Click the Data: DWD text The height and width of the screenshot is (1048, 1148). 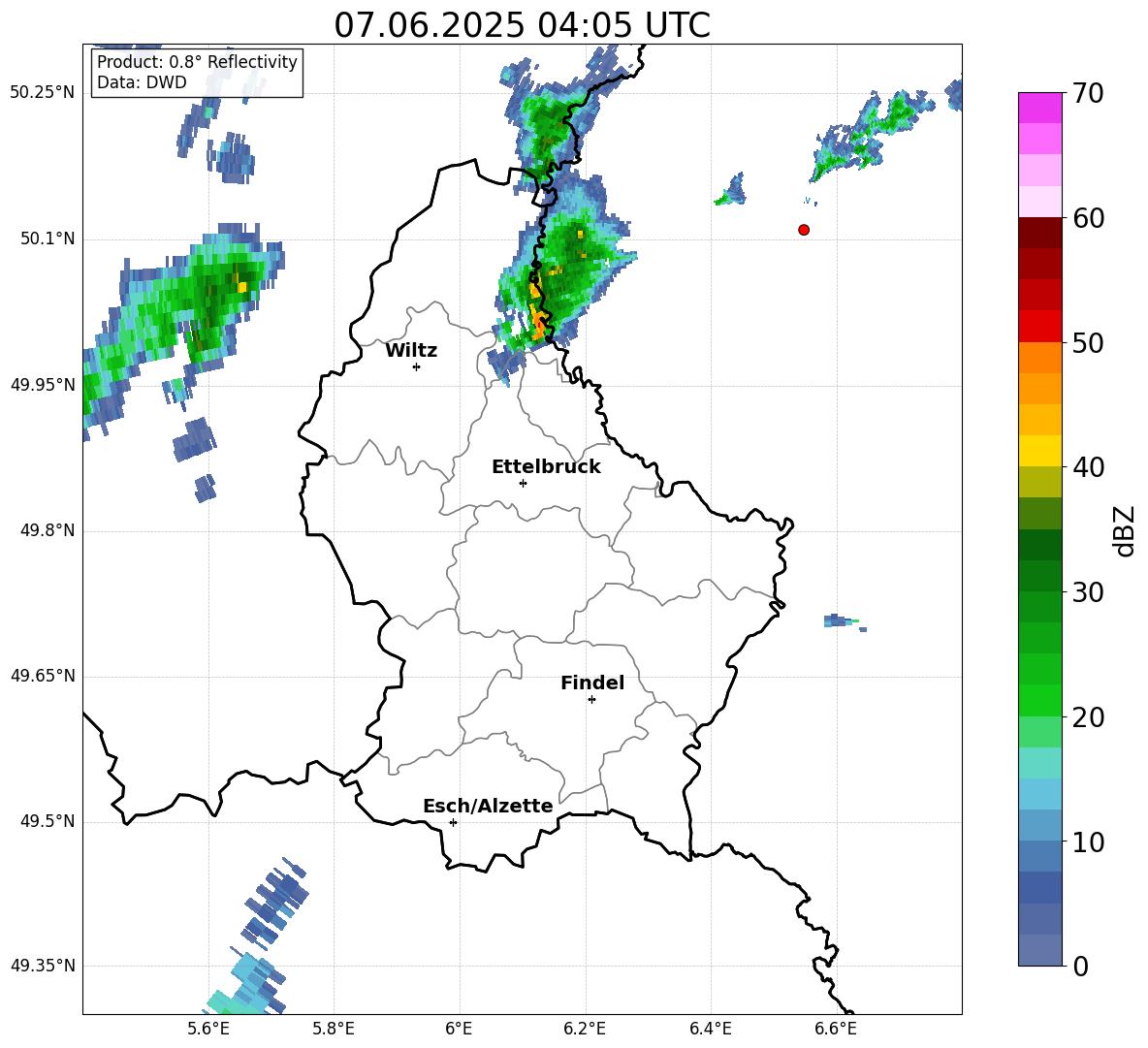142,82
